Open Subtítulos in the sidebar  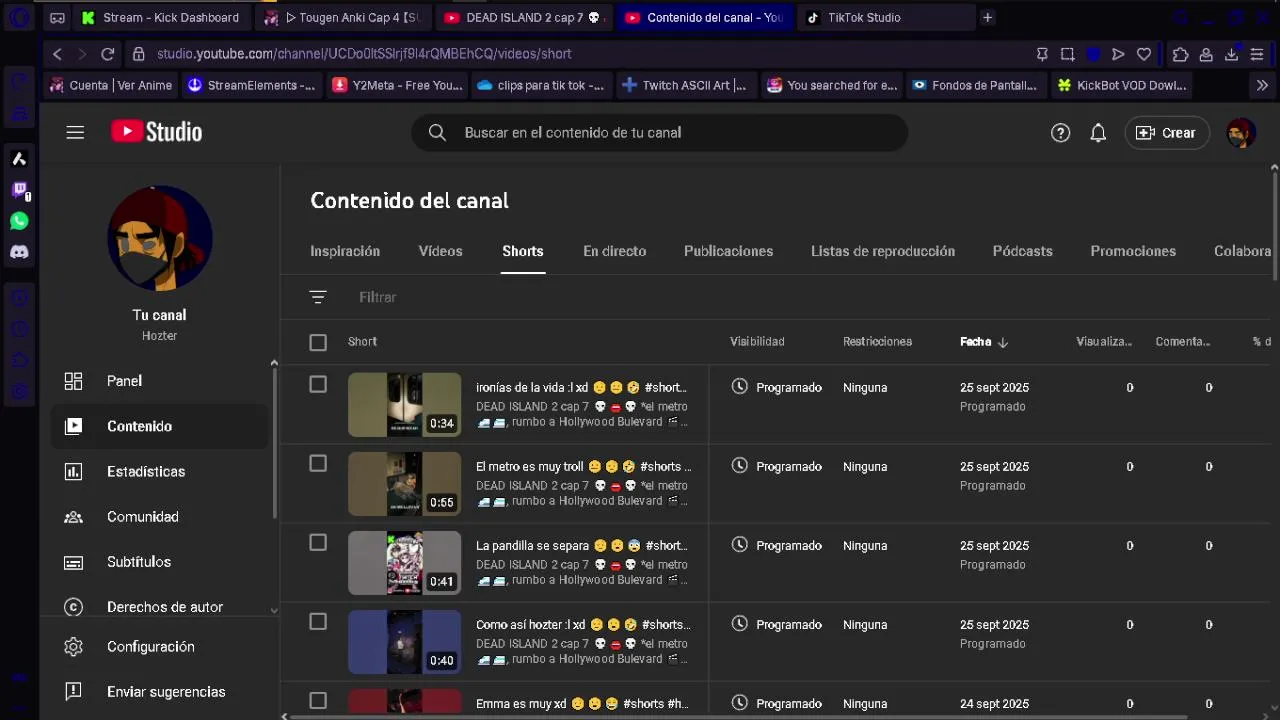coord(159,562)
